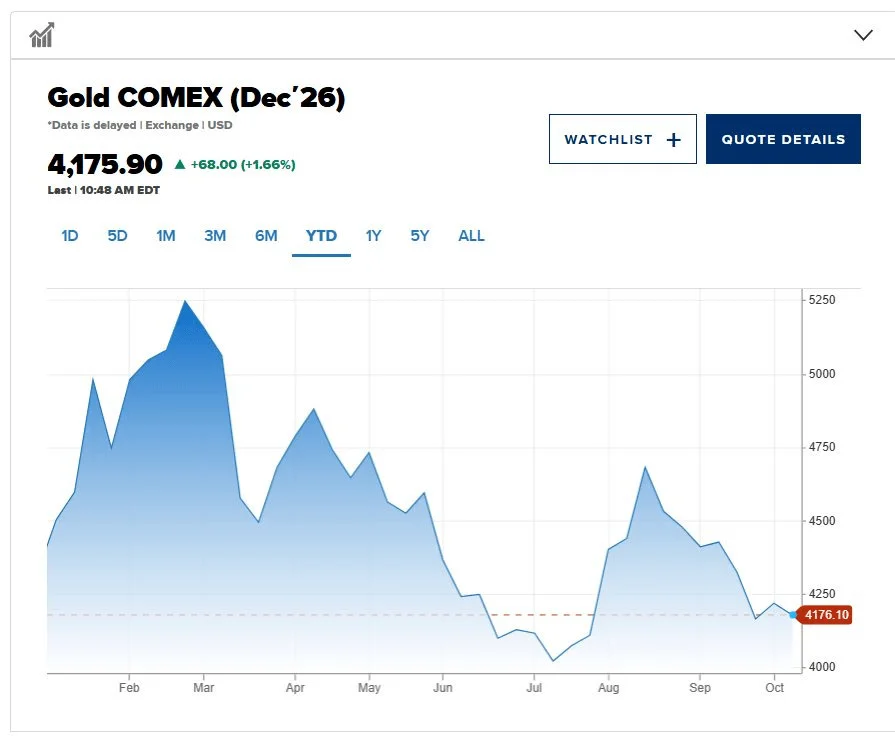Click the current price dot on the chart
The image size is (895, 736).
click(x=793, y=615)
